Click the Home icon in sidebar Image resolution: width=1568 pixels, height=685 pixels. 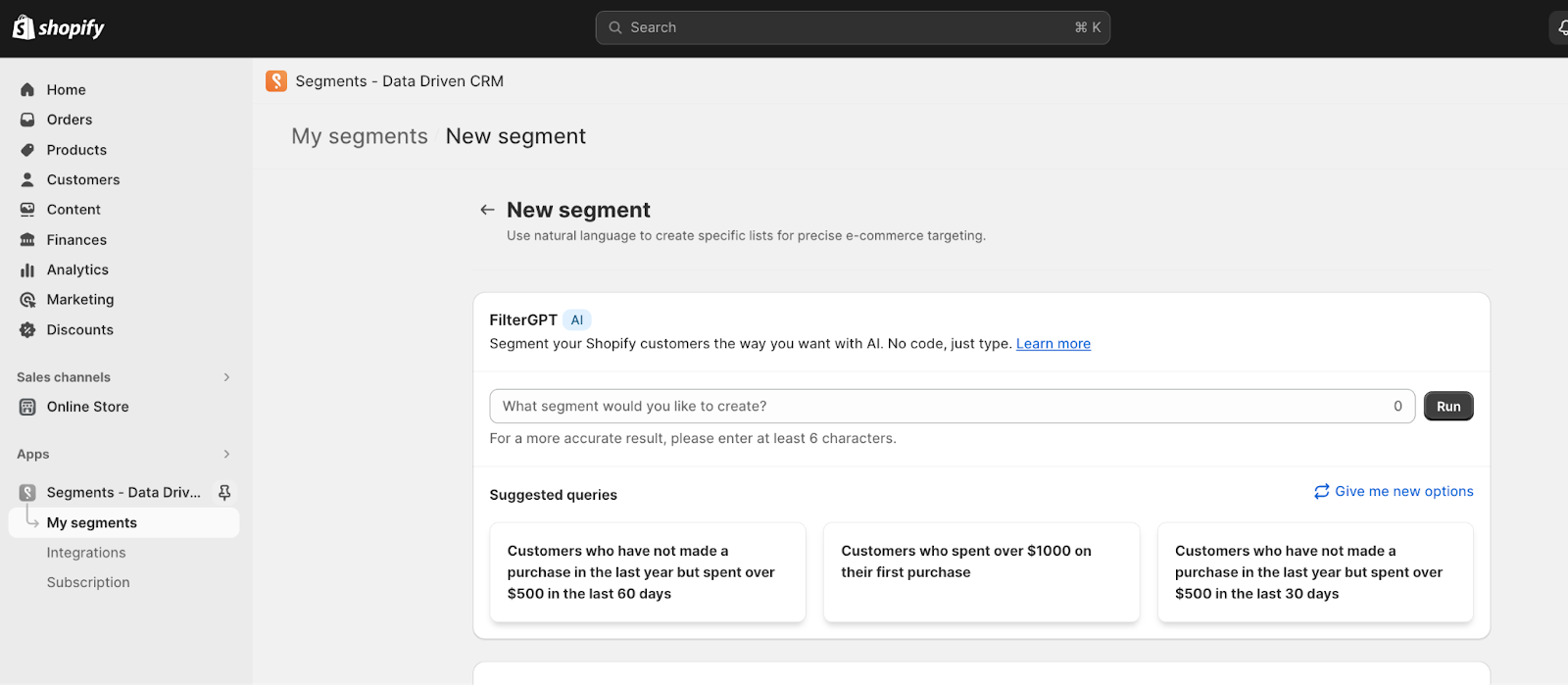pos(27,90)
